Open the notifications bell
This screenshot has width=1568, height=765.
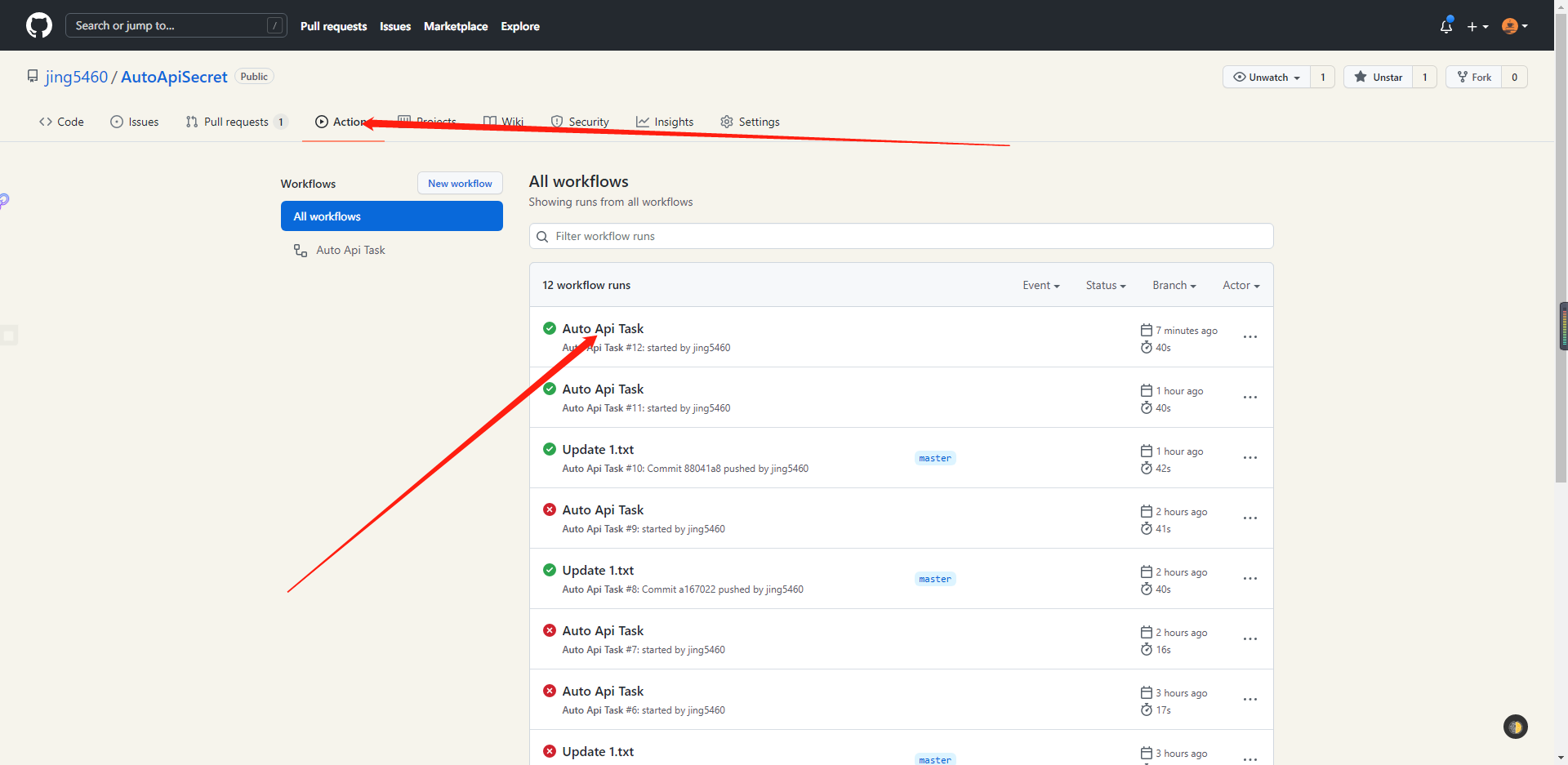[x=1446, y=26]
